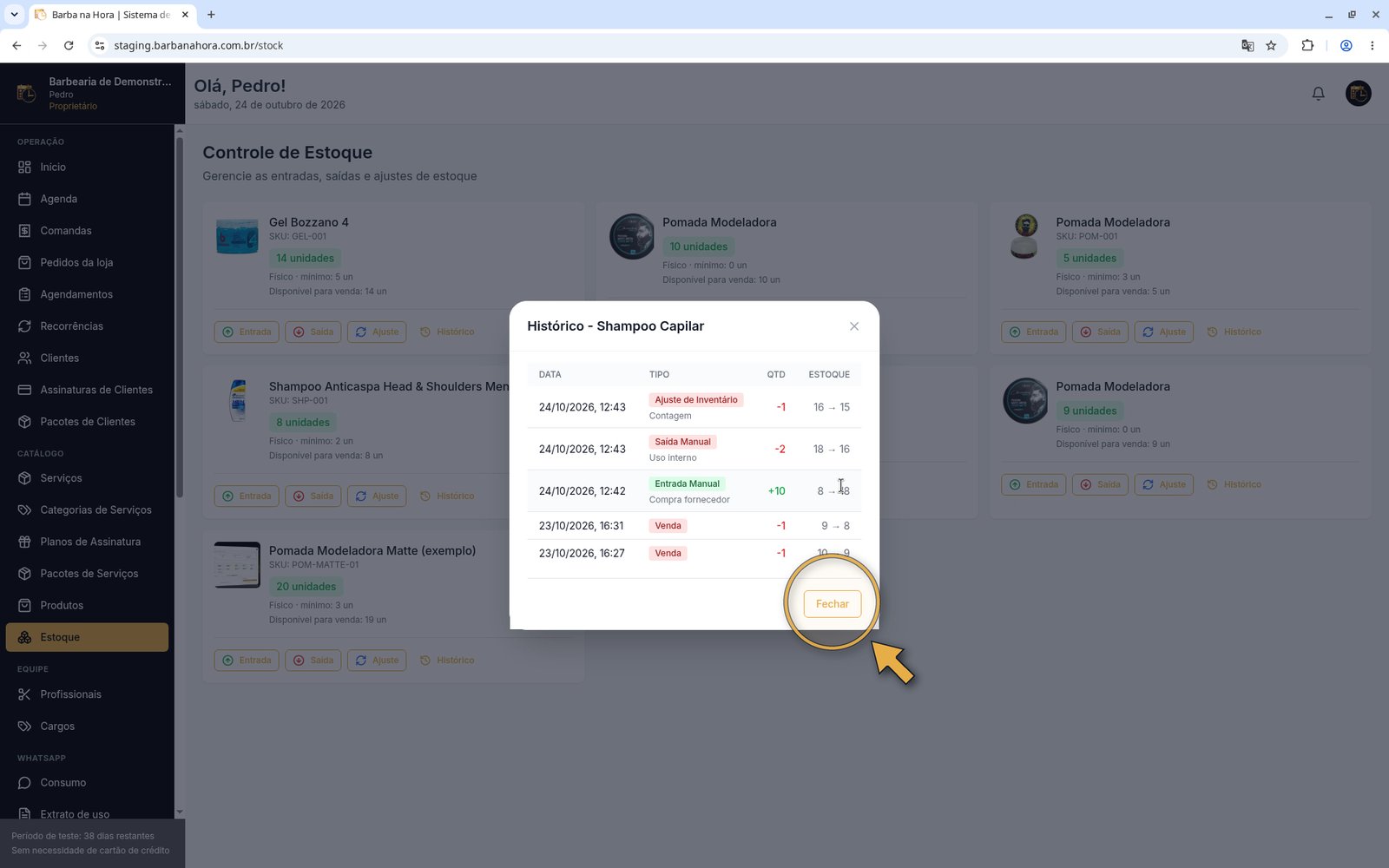Select highlighted Estoque sidebar item

click(87, 637)
